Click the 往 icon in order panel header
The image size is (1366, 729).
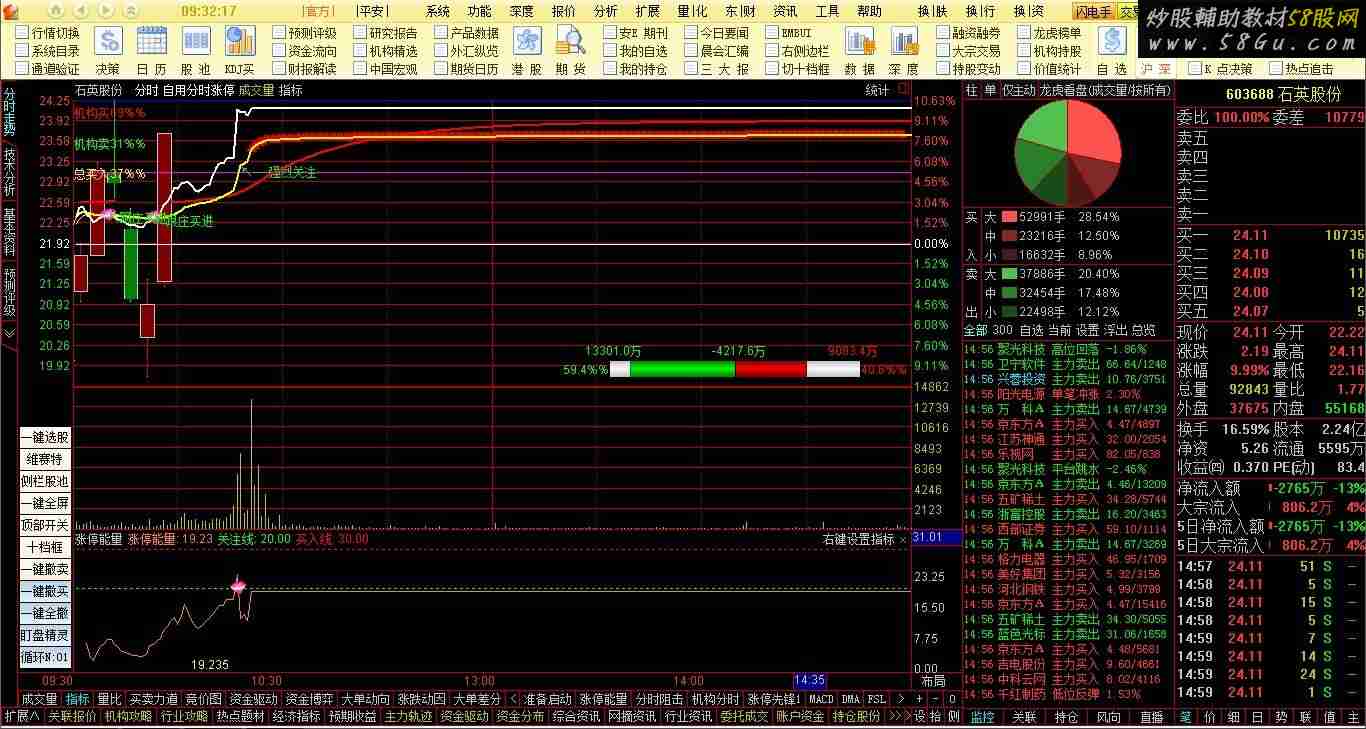pyautogui.click(x=972, y=90)
